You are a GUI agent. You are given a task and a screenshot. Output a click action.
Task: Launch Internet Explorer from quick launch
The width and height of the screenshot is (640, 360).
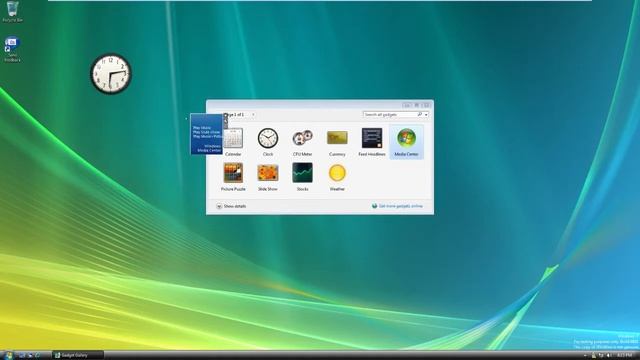point(38,356)
